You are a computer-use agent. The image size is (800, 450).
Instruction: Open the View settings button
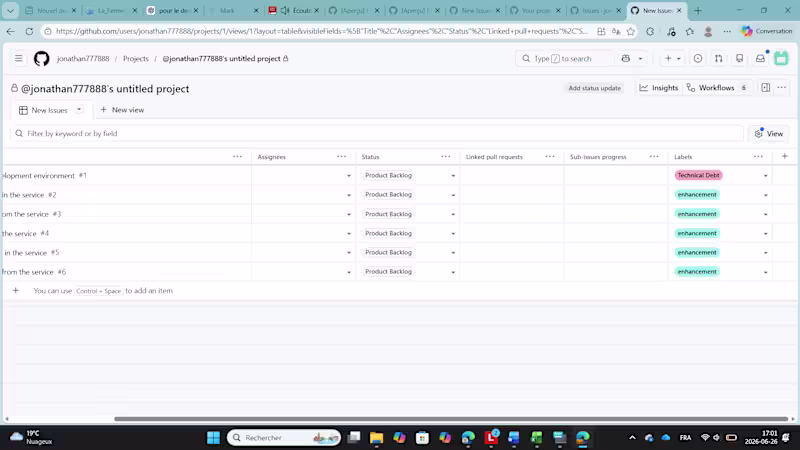[769, 134]
